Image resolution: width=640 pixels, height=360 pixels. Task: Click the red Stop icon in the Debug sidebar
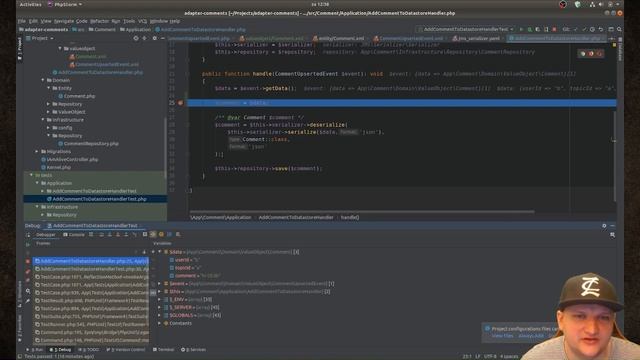pyautogui.click(x=28, y=261)
